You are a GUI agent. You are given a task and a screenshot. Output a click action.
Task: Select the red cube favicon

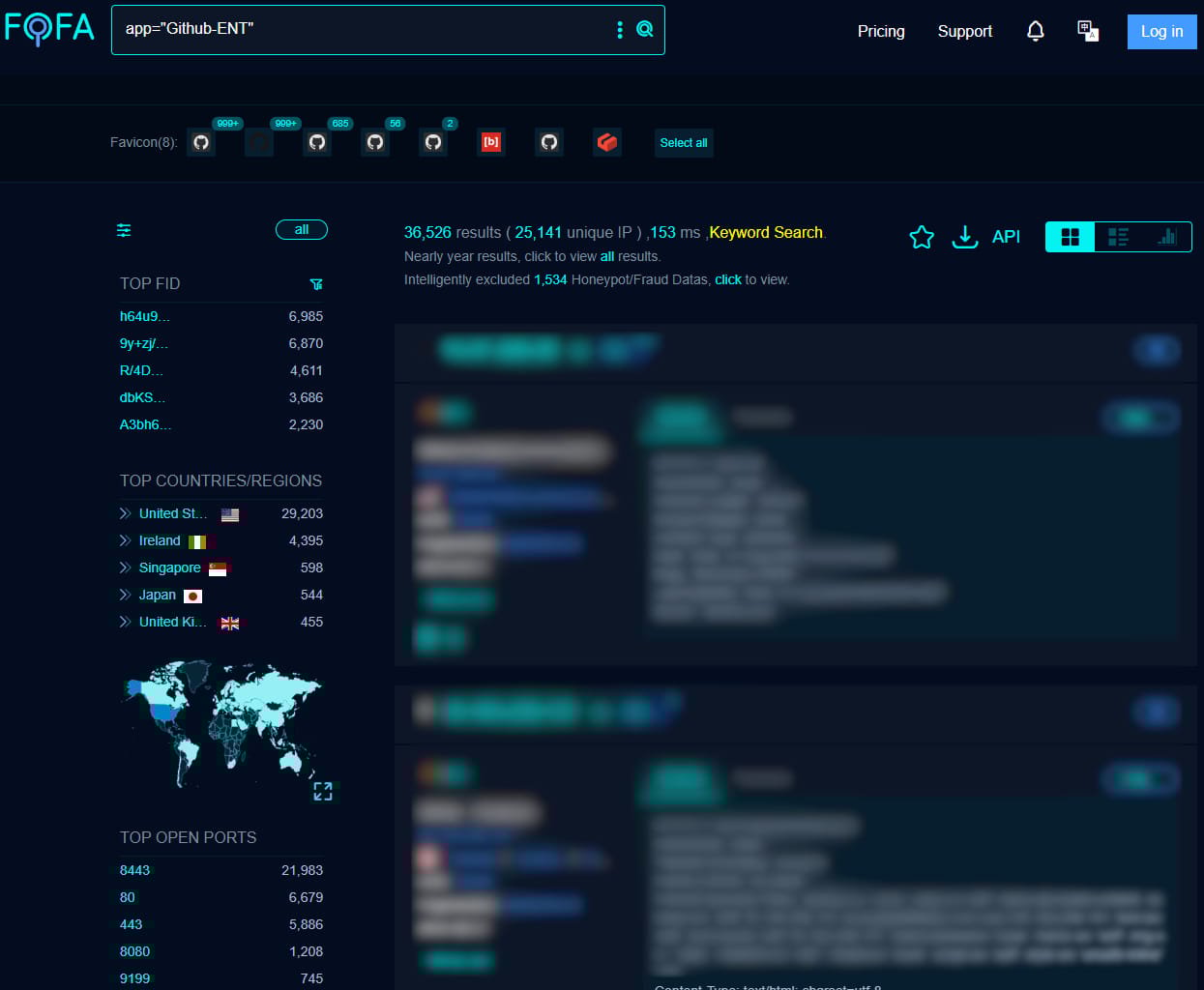607,142
